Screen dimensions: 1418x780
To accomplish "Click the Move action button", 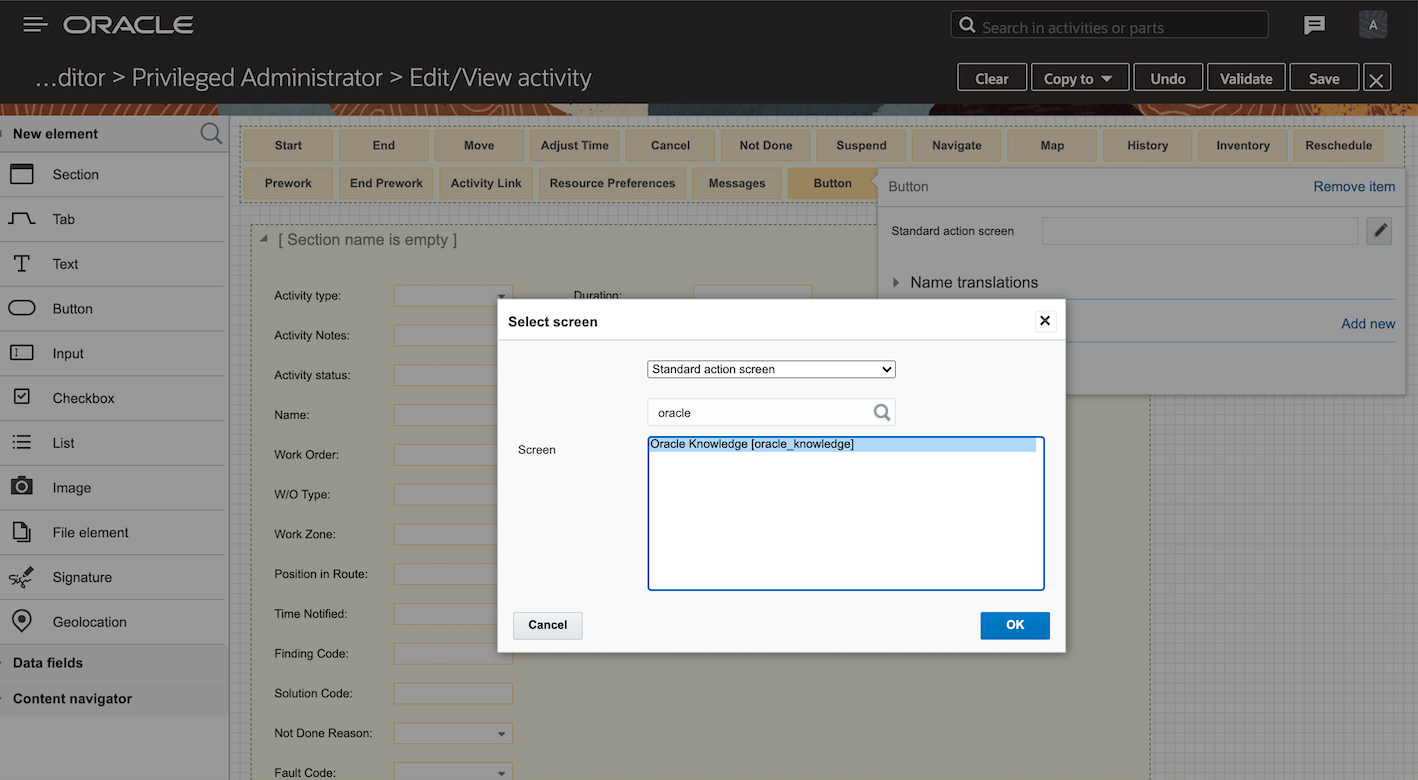I will point(479,145).
